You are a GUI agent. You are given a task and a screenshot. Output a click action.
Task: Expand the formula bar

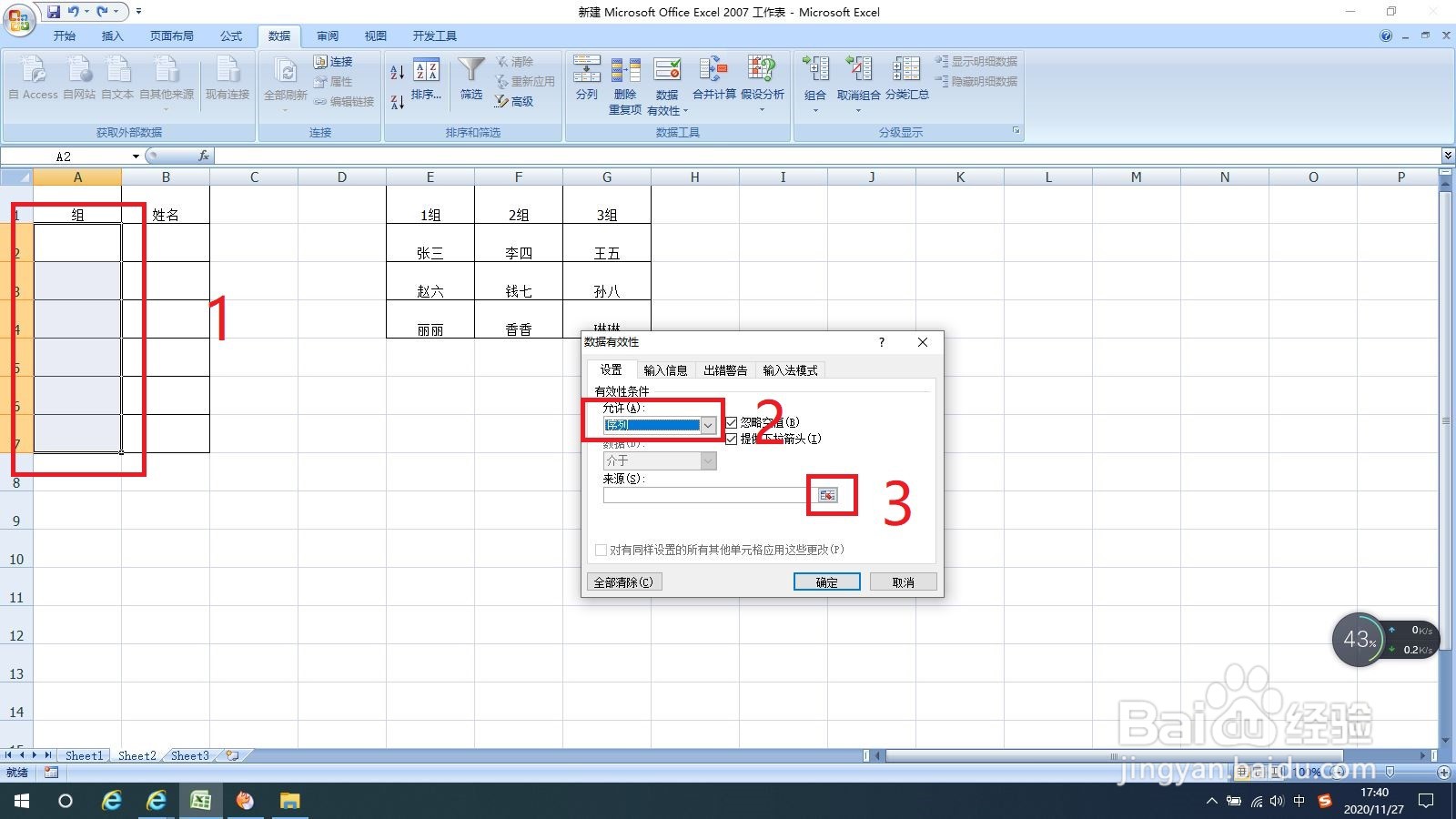tap(1448, 156)
